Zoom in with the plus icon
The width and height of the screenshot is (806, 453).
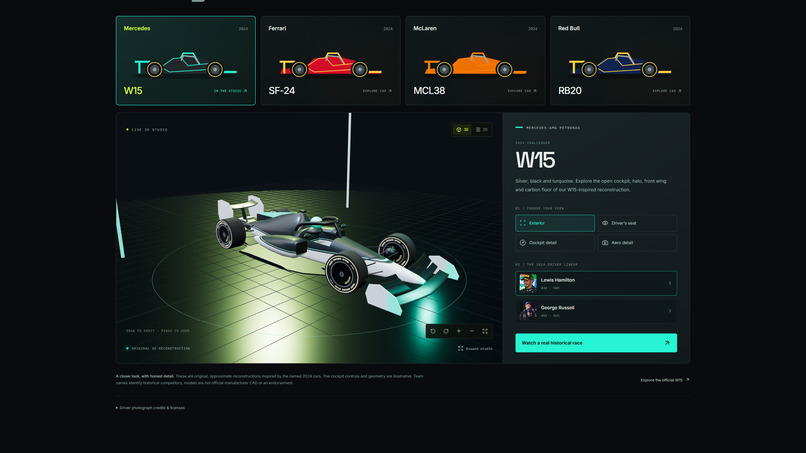point(459,331)
